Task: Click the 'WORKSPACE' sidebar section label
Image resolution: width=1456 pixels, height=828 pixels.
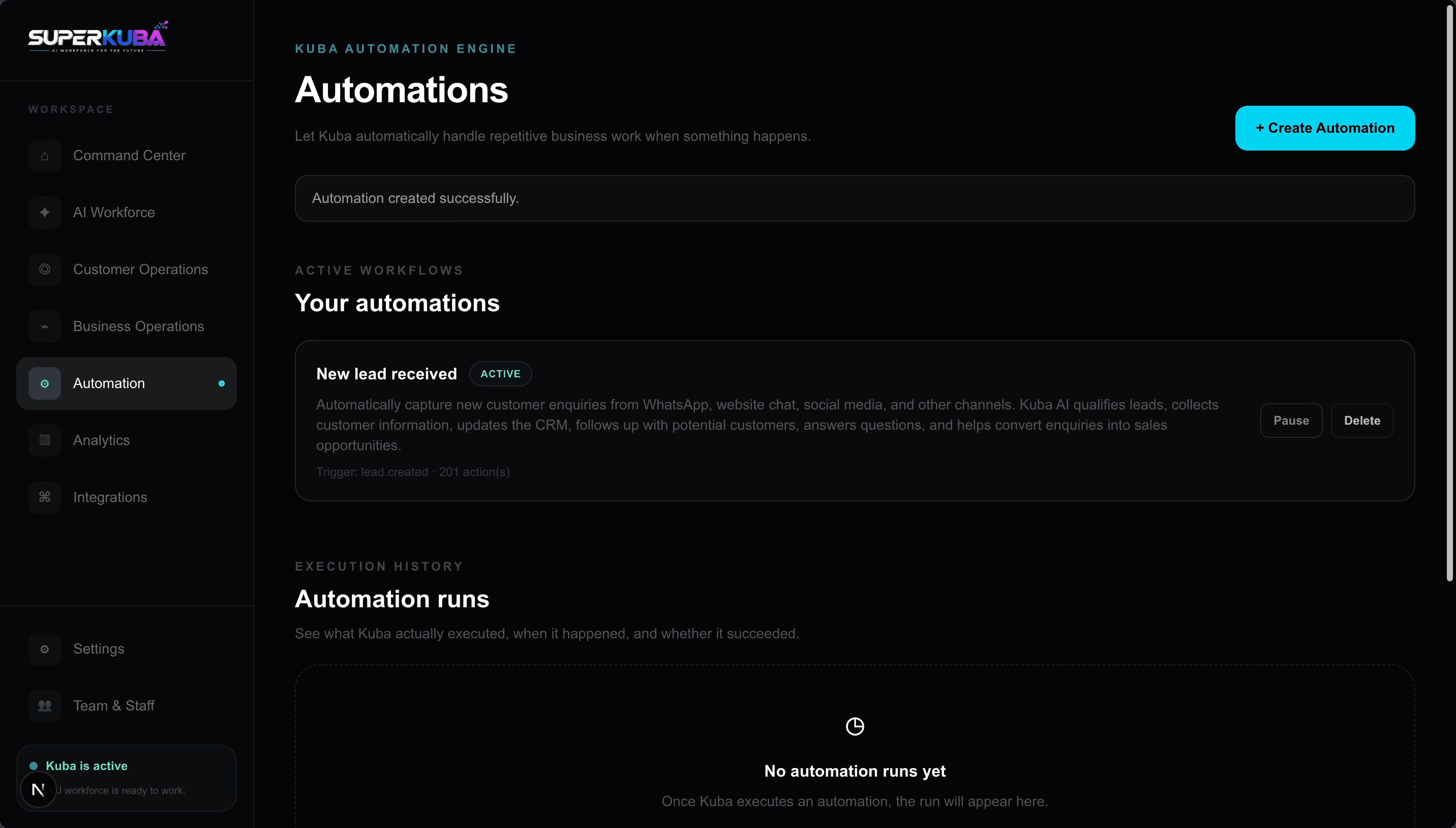Action: point(71,109)
